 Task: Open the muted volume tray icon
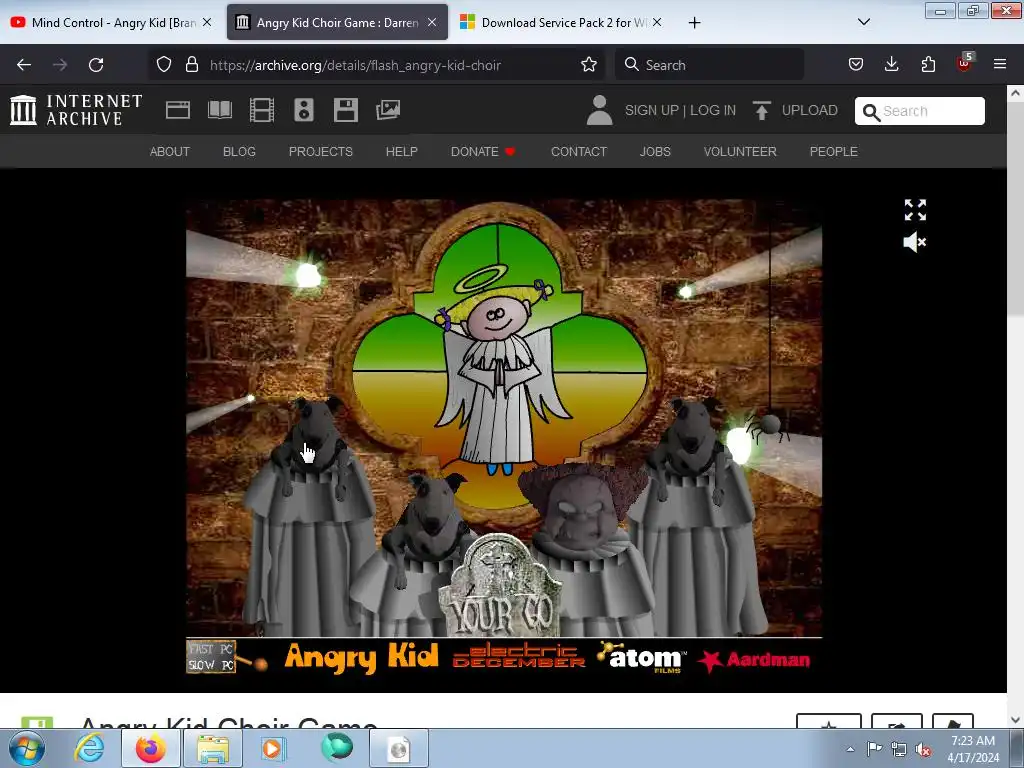pyautogui.click(x=923, y=749)
